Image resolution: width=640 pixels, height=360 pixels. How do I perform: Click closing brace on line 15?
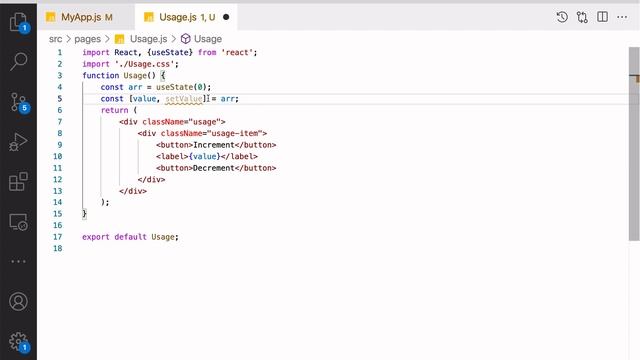84,213
